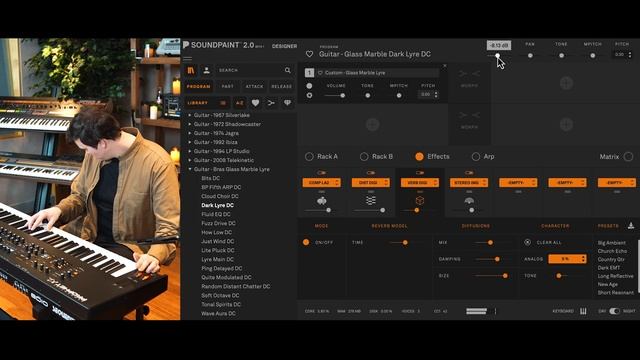Image resolution: width=640 pixels, height=360 pixels.
Task: Click the gem icon in library bar
Action: click(287, 103)
